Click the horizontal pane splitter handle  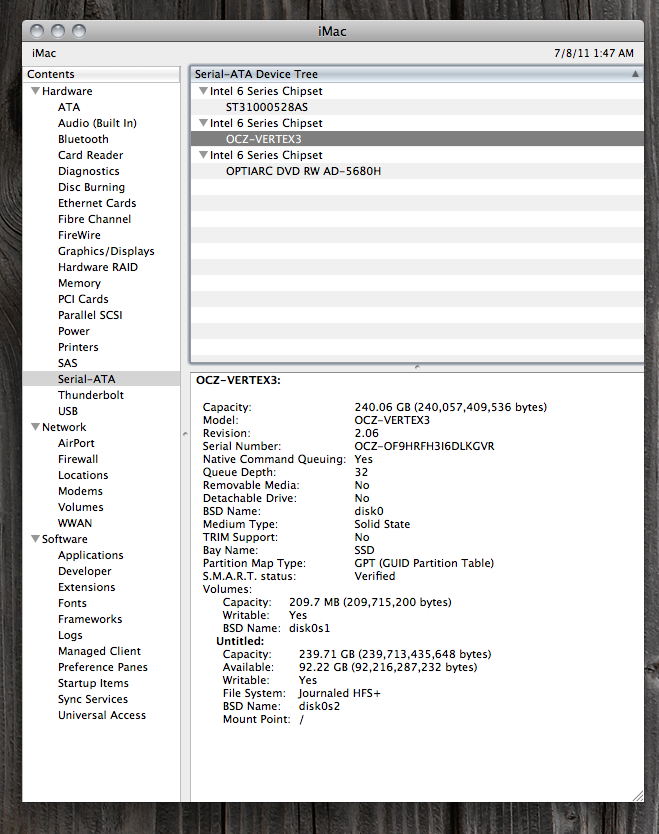[x=417, y=367]
